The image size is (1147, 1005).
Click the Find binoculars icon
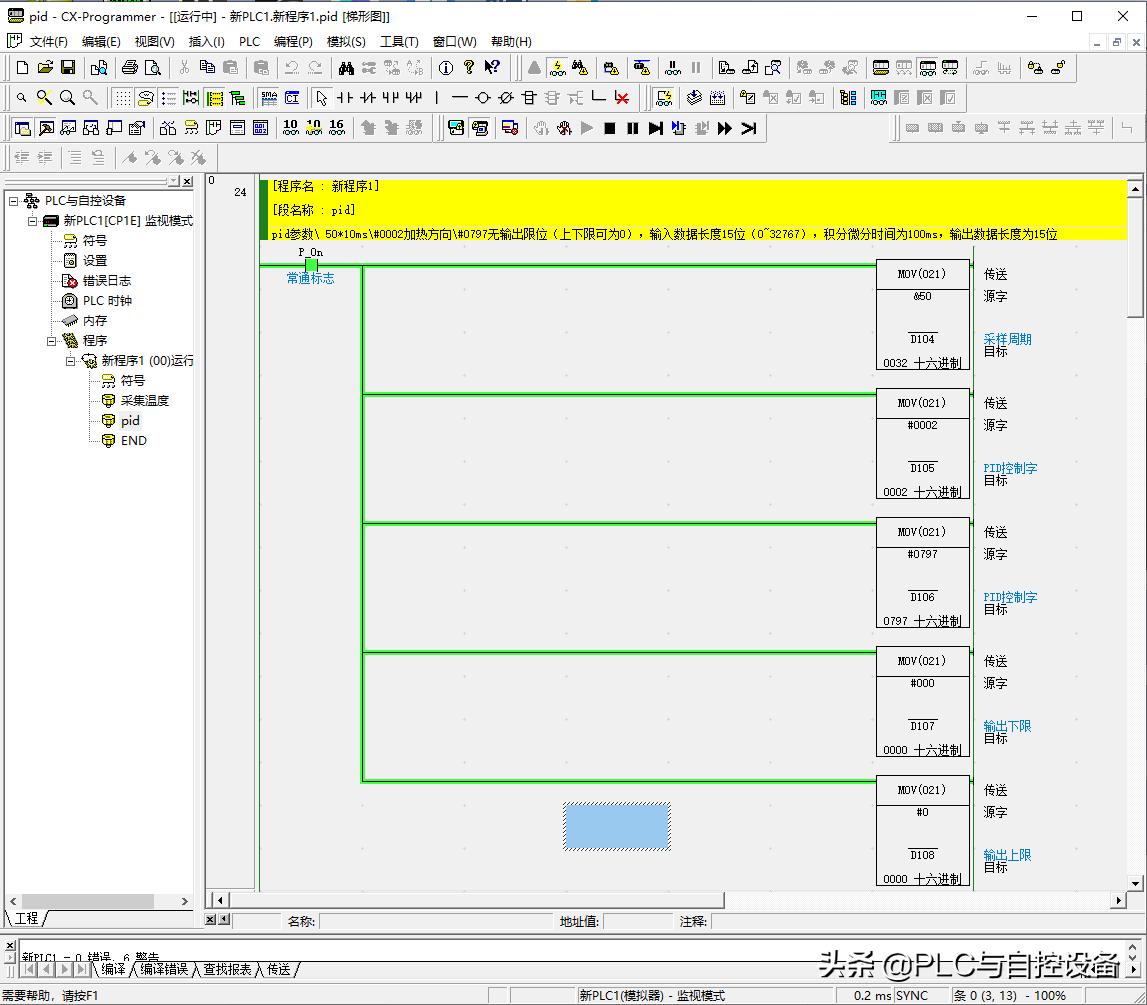(x=346, y=68)
